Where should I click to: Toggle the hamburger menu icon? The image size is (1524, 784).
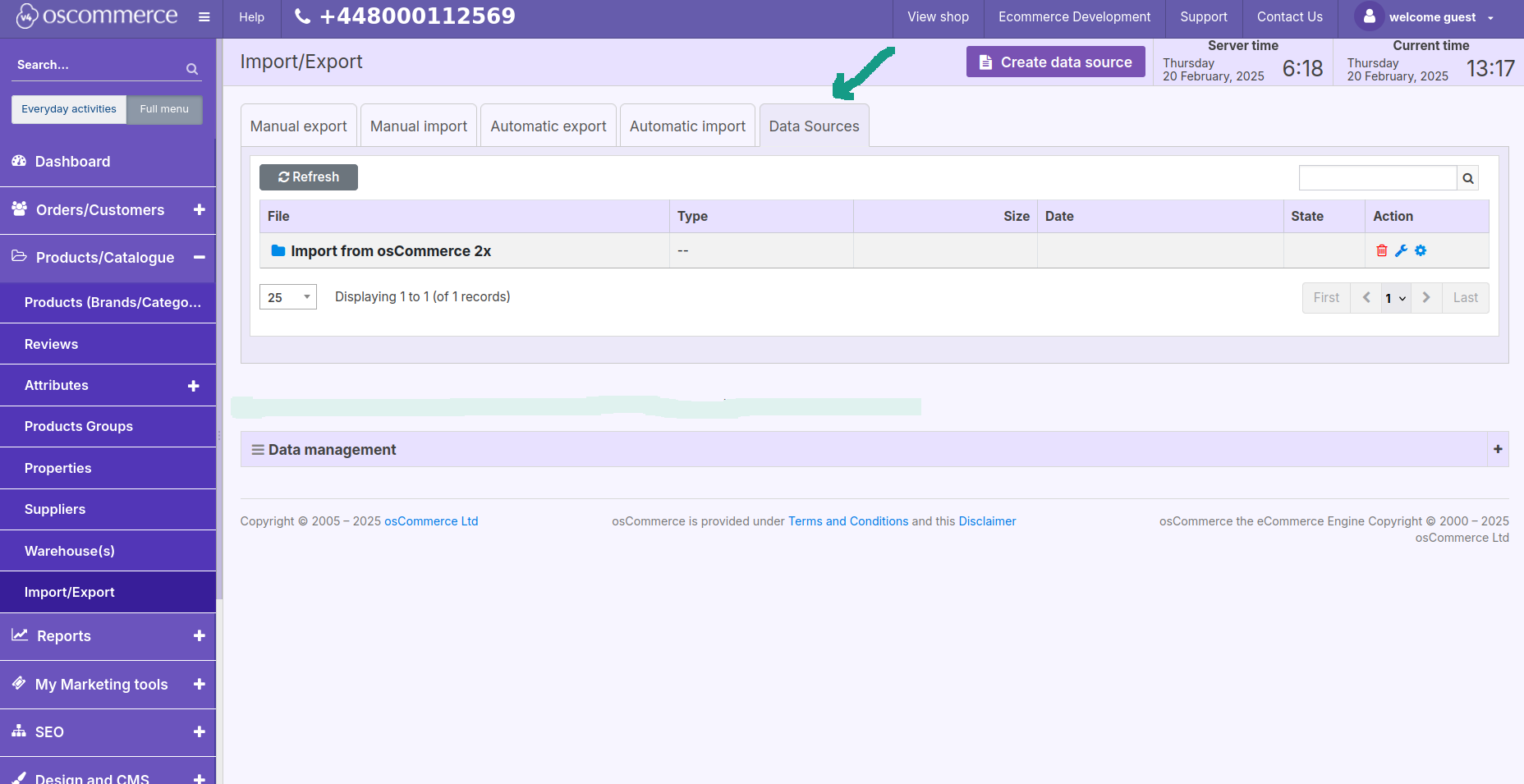click(x=204, y=16)
